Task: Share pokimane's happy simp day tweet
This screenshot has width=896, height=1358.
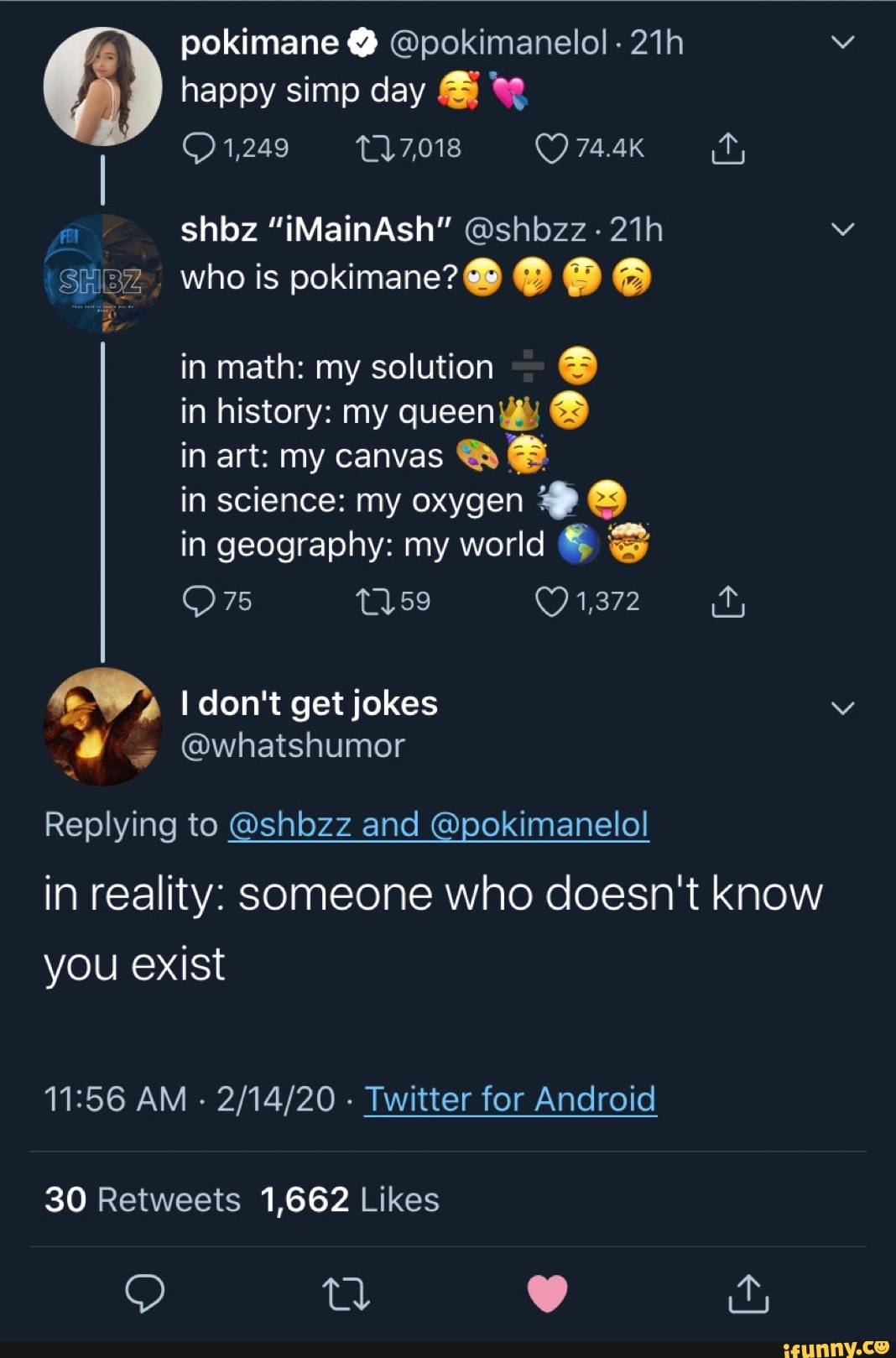Action: [727, 149]
